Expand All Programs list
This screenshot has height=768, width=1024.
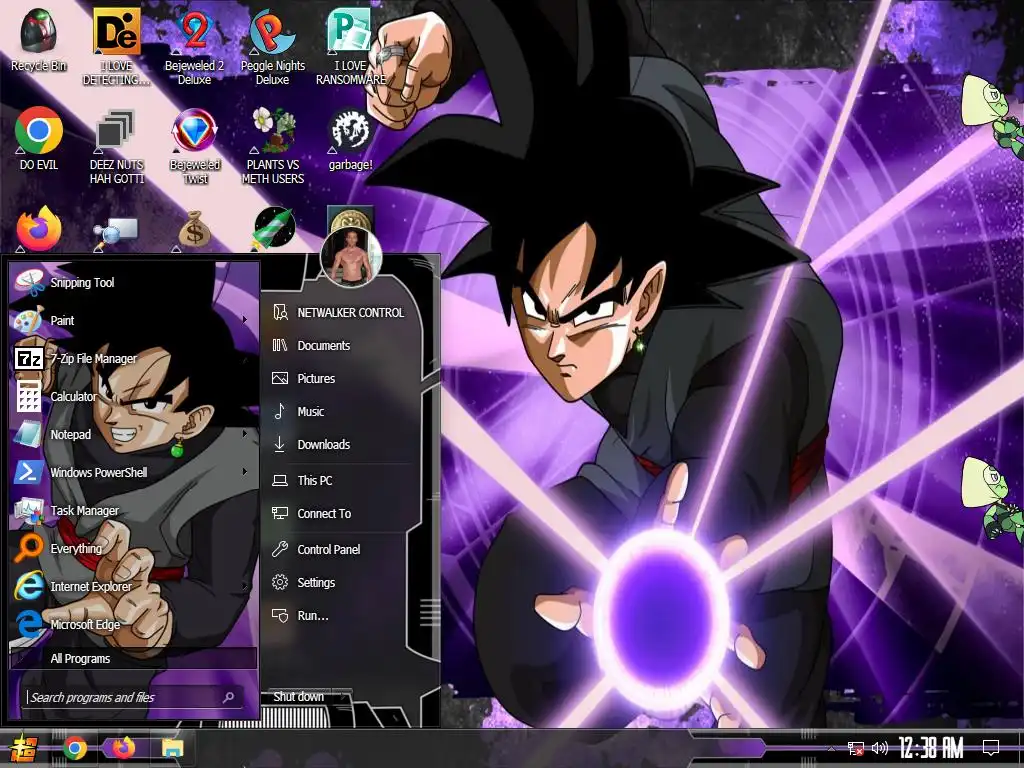[x=133, y=658]
